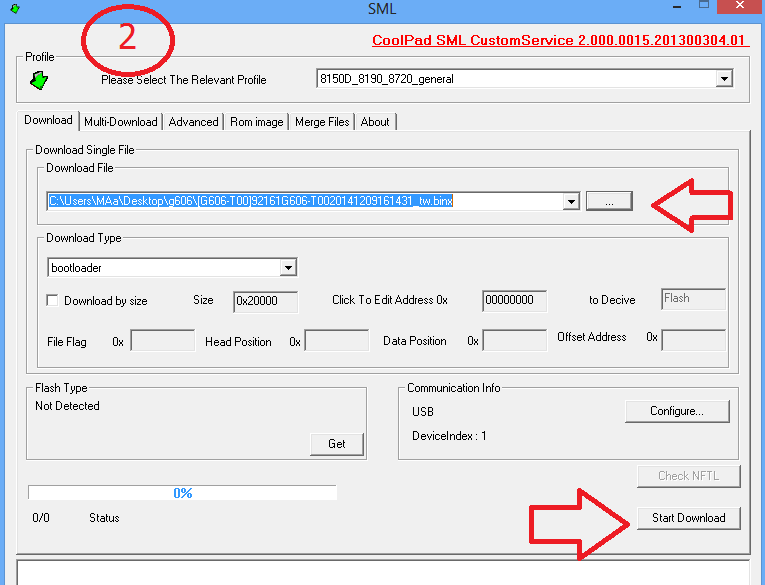Click the CoolPad SML CustomService version link
The height and width of the screenshot is (585, 765).
(x=559, y=40)
